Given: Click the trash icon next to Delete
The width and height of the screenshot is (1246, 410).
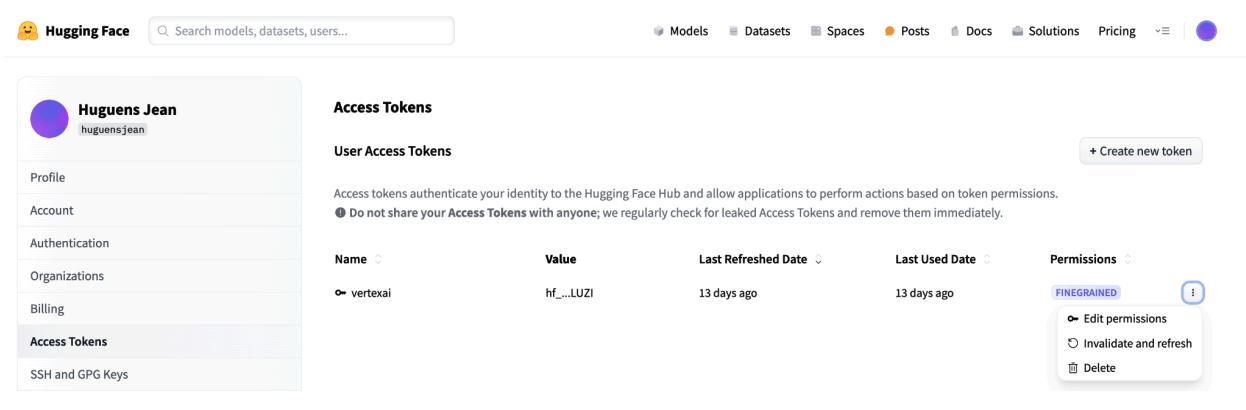Looking at the screenshot, I should coord(1073,368).
